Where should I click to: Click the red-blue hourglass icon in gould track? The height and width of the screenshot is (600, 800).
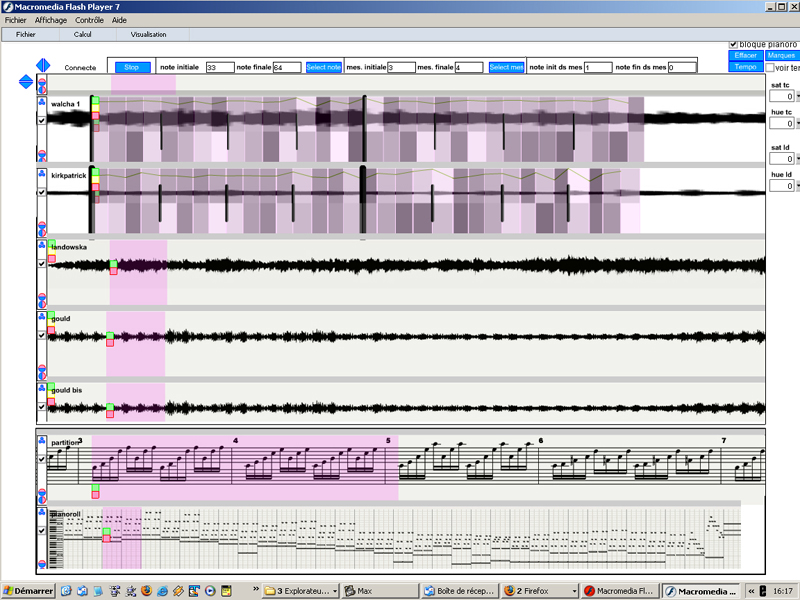[x=42, y=371]
